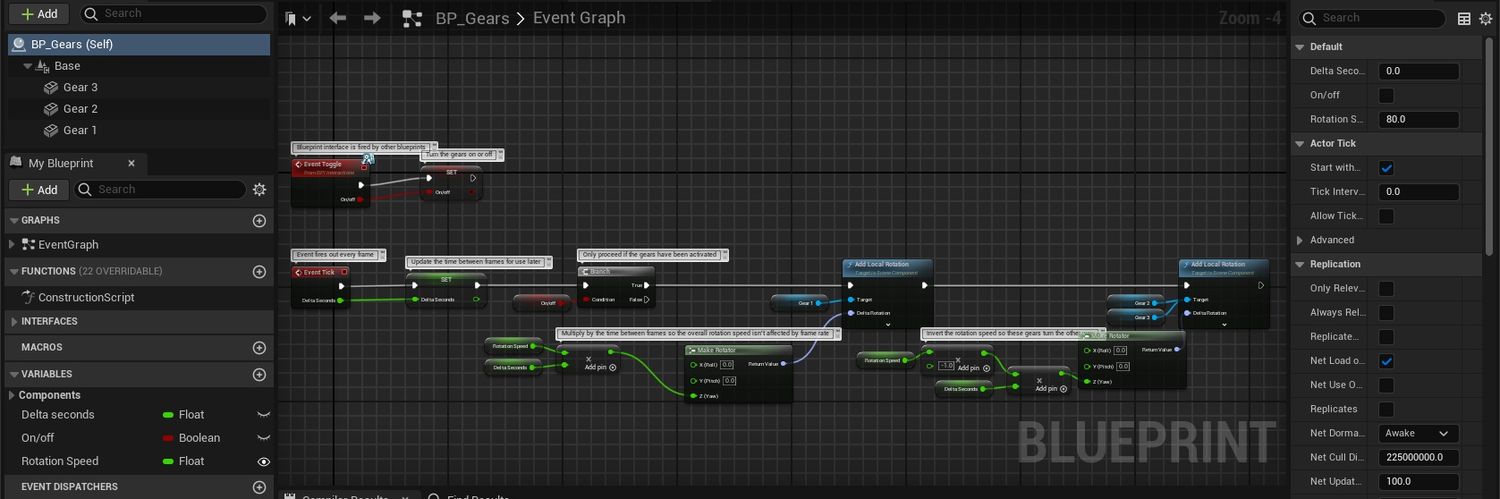Select Gear 3 mesh component icon
The image size is (1500, 499).
pos(51,87)
